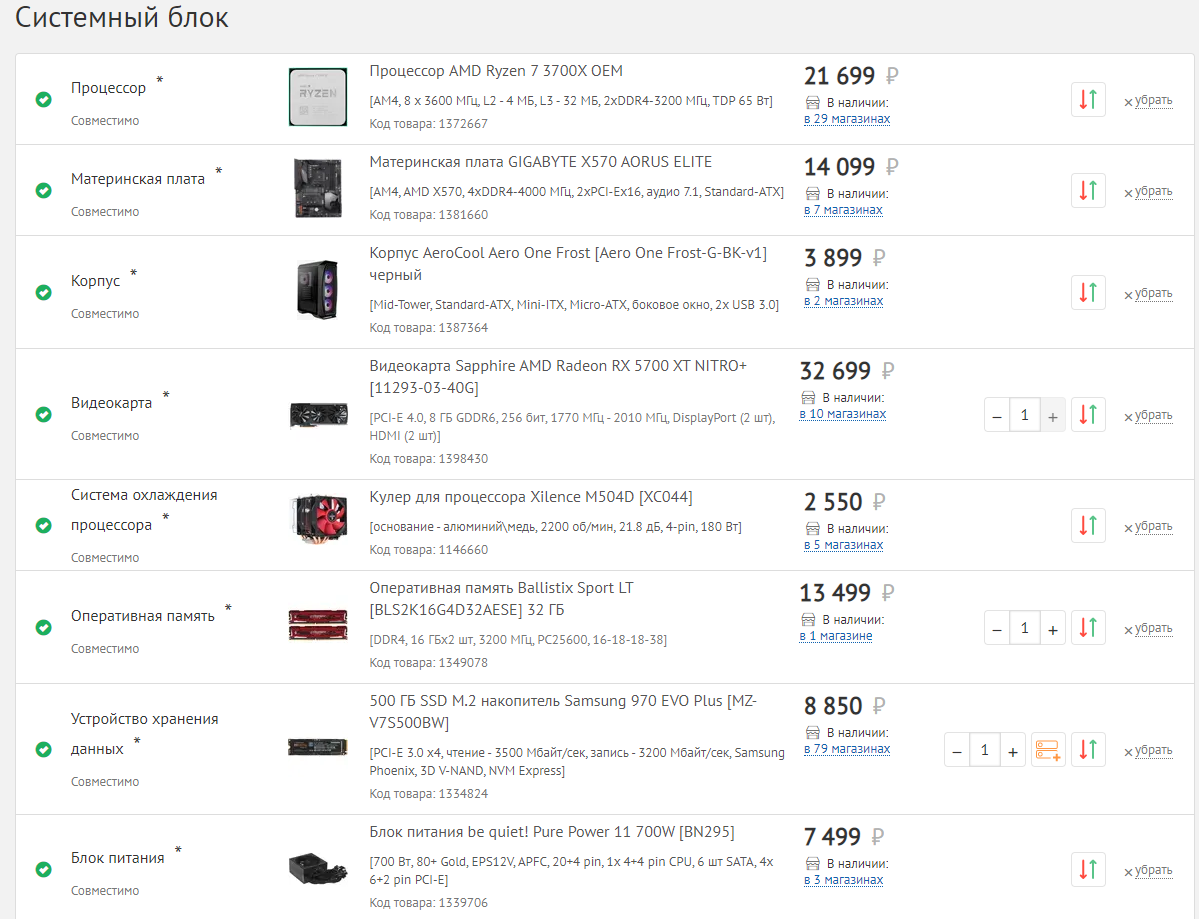Click green compatibility checkmark next to Материнская плата
The height and width of the screenshot is (919, 1199).
tap(44, 190)
